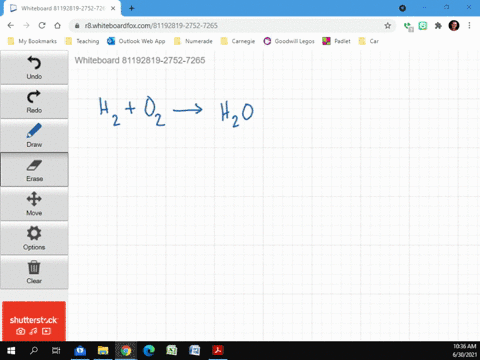Activate the Move tool
Image resolution: width=480 pixels, height=360 pixels.
[34, 204]
